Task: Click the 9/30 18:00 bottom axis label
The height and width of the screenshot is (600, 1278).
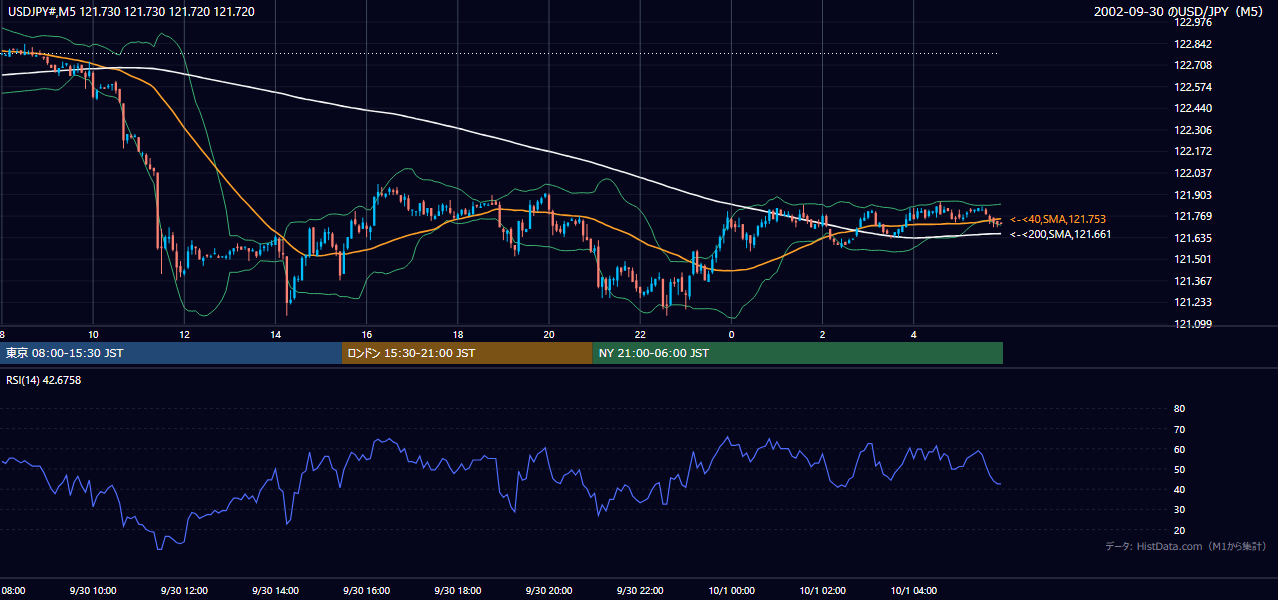Action: click(x=458, y=591)
